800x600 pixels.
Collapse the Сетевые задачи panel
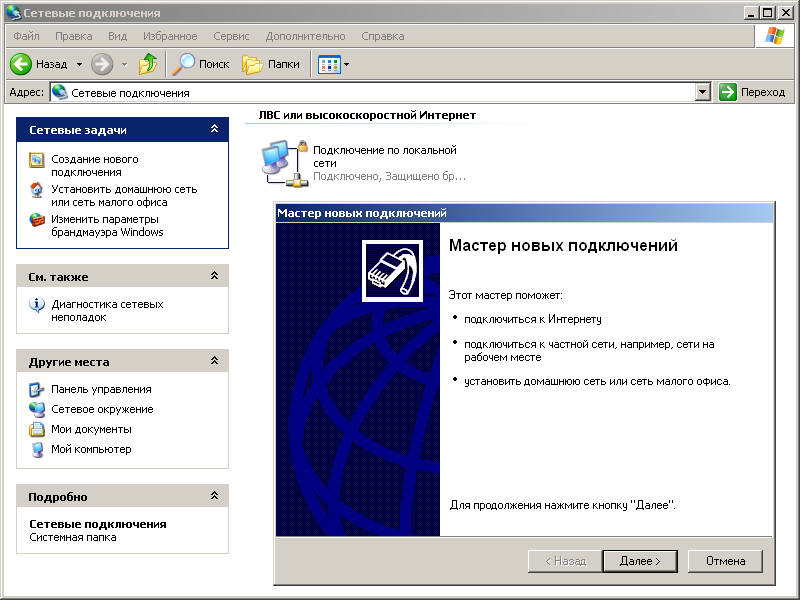point(213,129)
